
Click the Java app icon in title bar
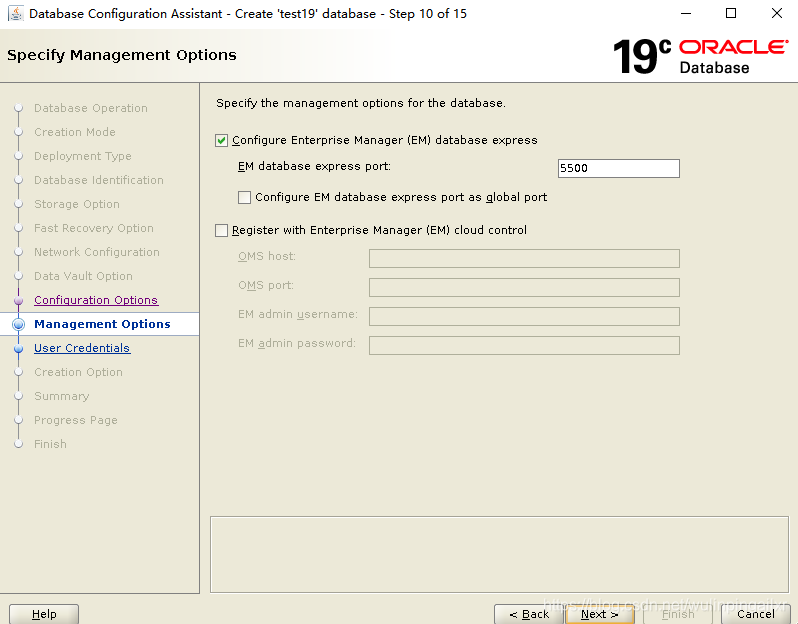click(15, 14)
